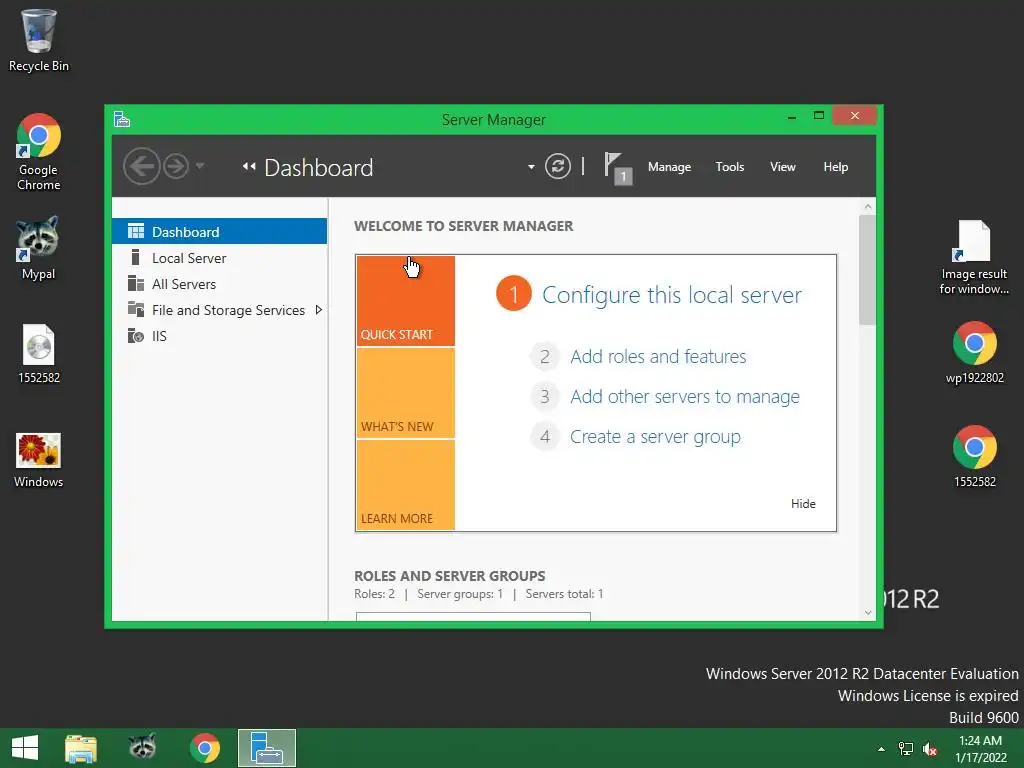Select Dashboard in the left pane
The width and height of the screenshot is (1024, 768).
219,231
